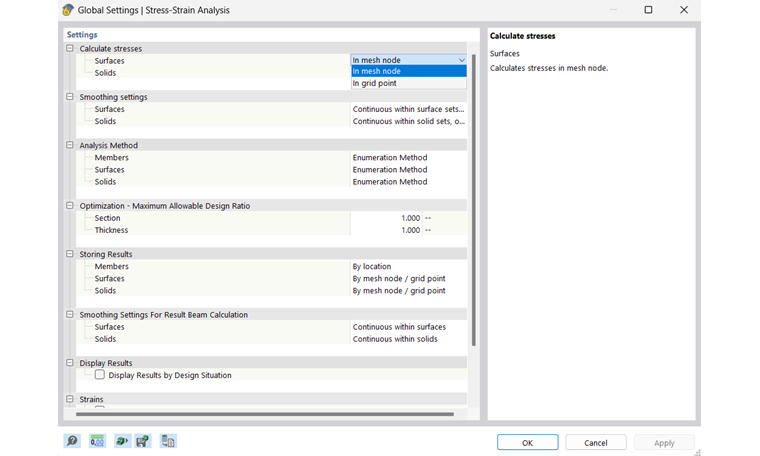Click the OK button
The width and height of the screenshot is (760, 456).
527,442
